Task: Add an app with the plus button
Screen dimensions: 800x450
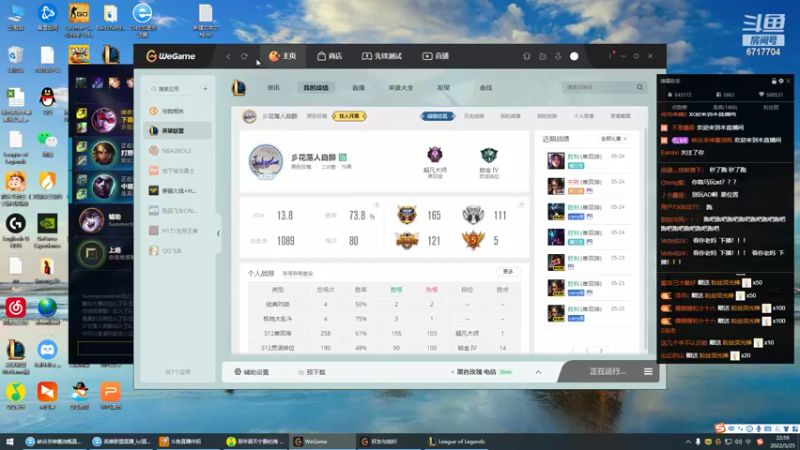Action: tap(205, 89)
